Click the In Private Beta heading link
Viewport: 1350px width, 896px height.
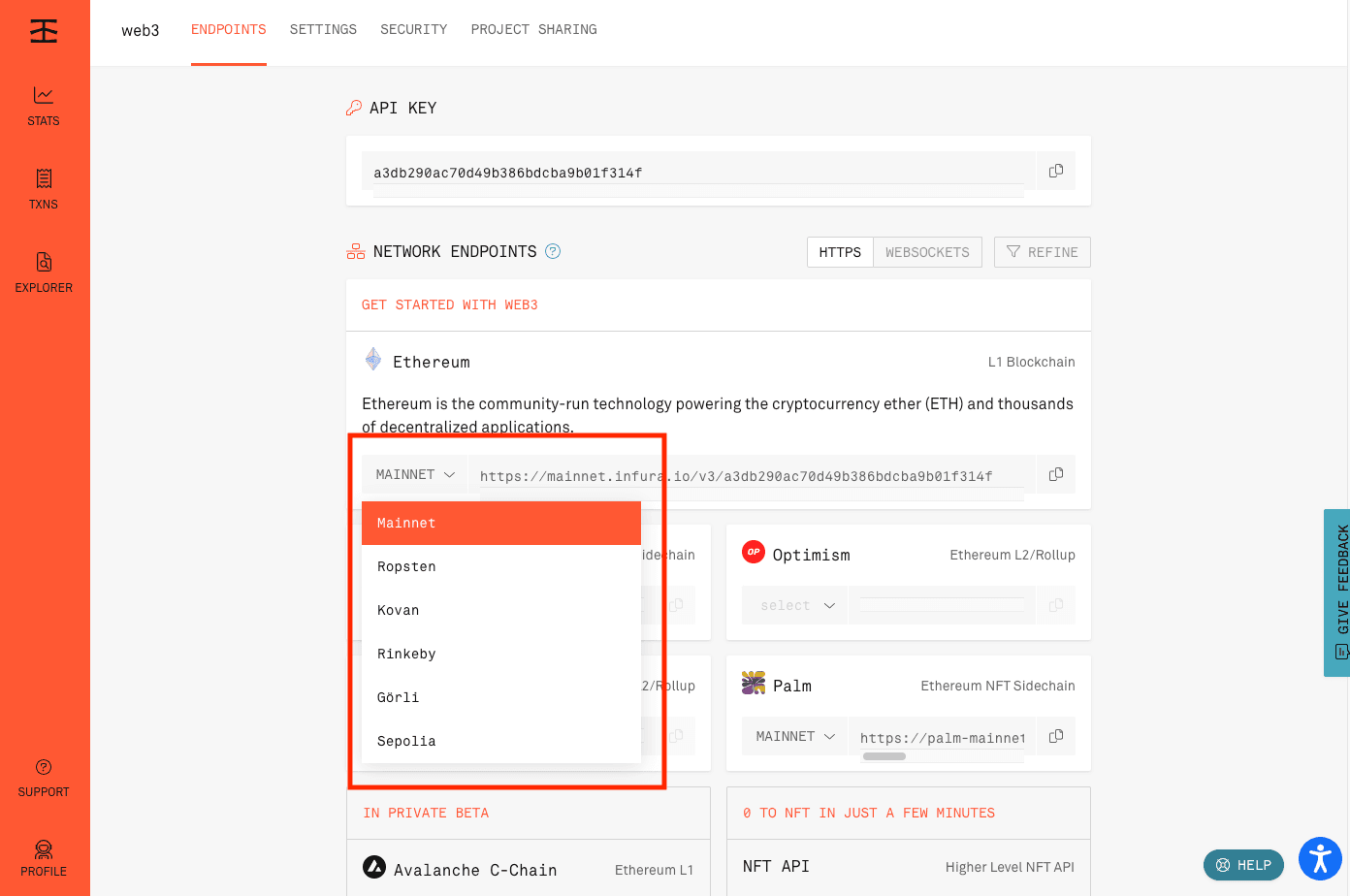click(426, 813)
